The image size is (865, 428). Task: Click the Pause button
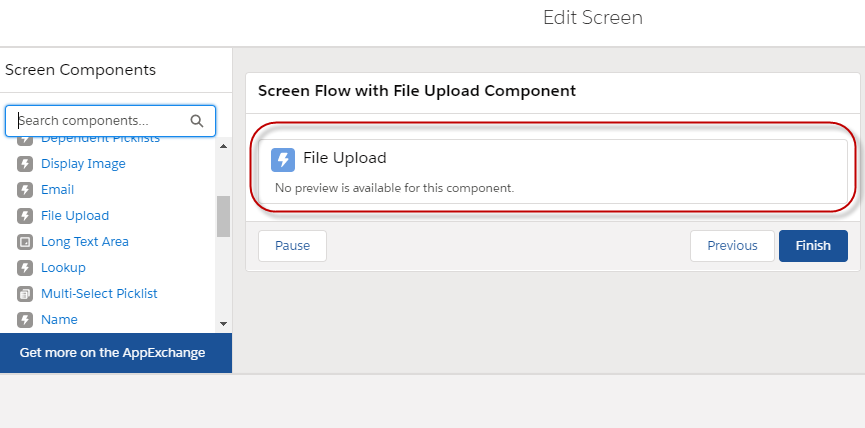[x=292, y=246]
